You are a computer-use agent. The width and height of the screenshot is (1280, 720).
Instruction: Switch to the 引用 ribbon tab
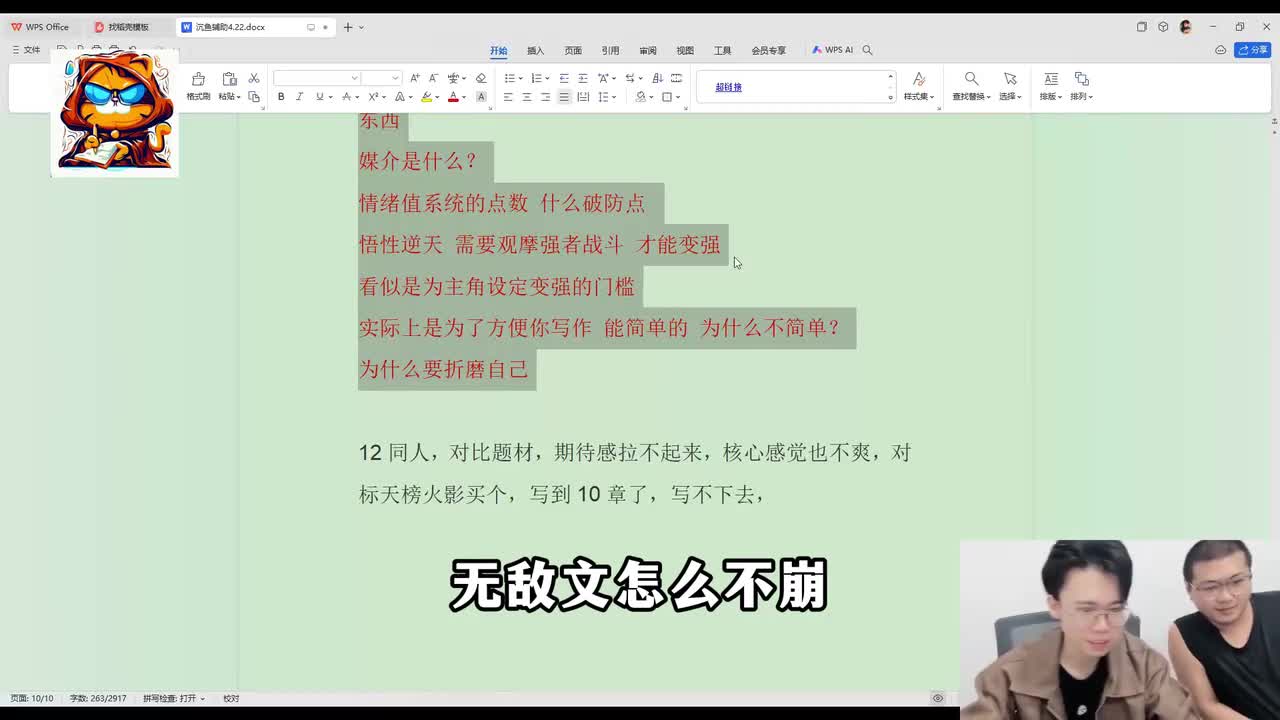coord(610,50)
